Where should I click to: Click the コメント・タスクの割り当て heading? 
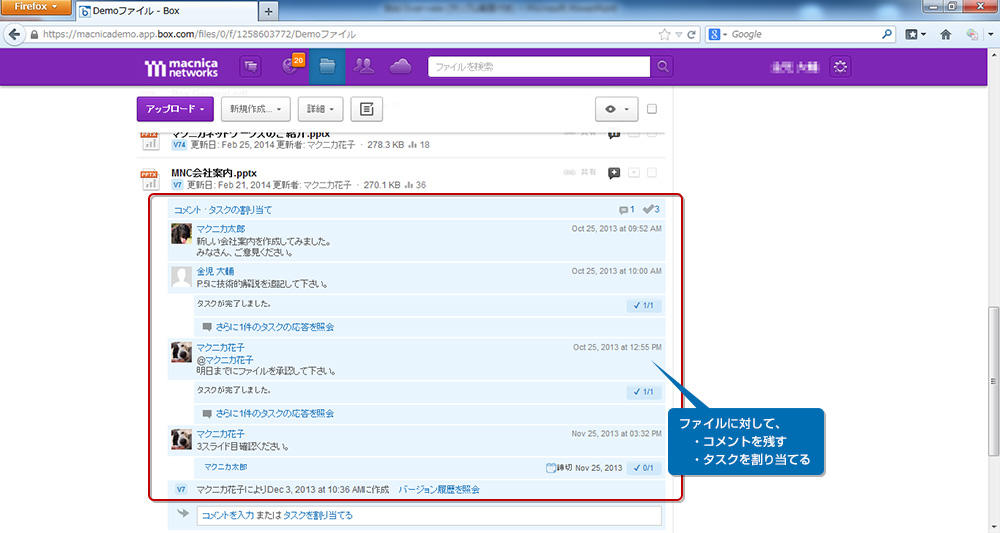point(223,210)
